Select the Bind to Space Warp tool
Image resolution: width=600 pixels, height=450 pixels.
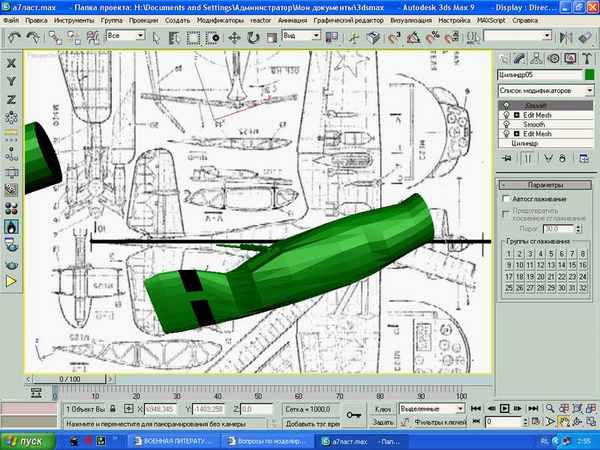click(x=93, y=38)
